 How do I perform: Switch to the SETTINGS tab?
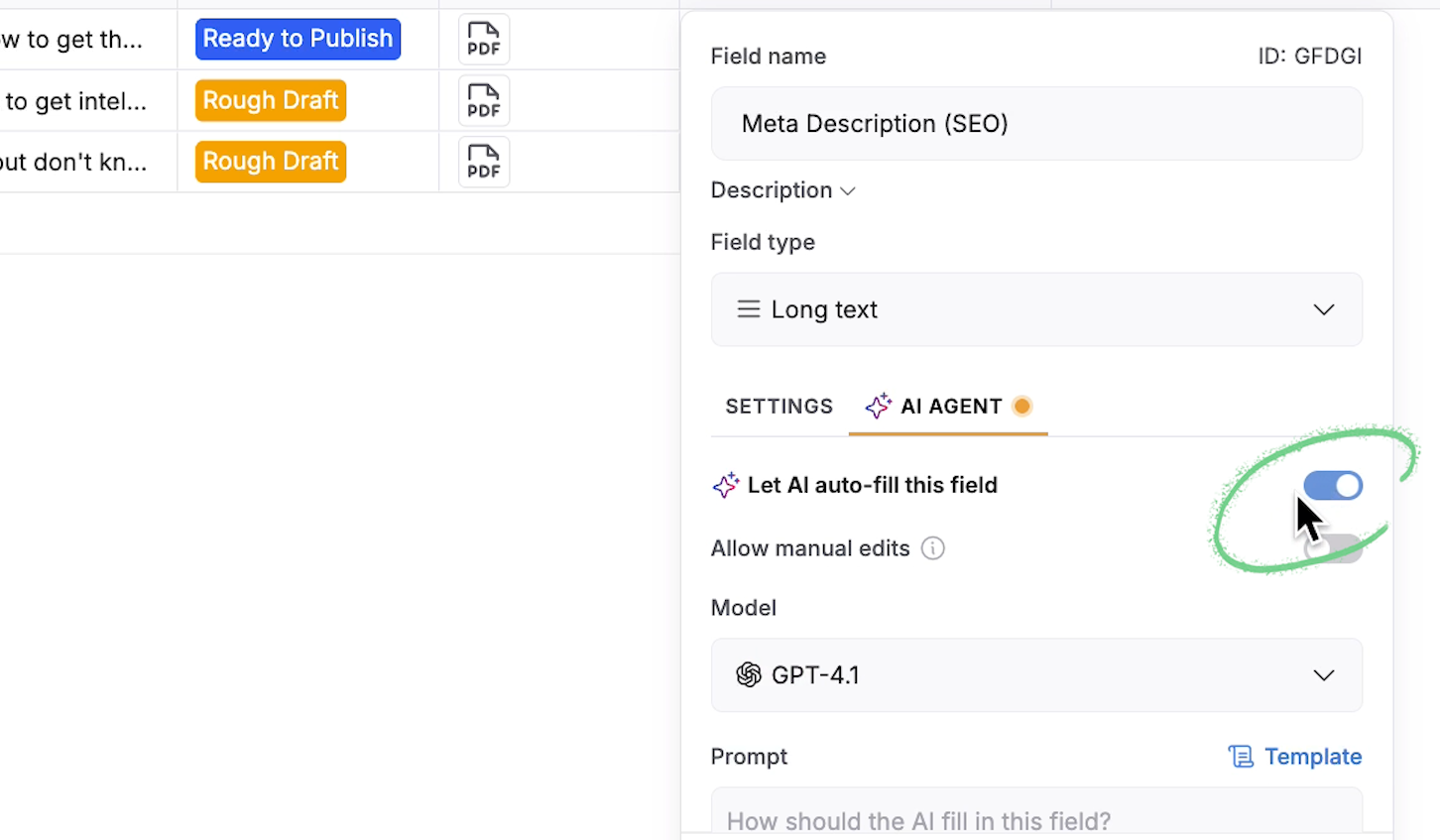779,406
